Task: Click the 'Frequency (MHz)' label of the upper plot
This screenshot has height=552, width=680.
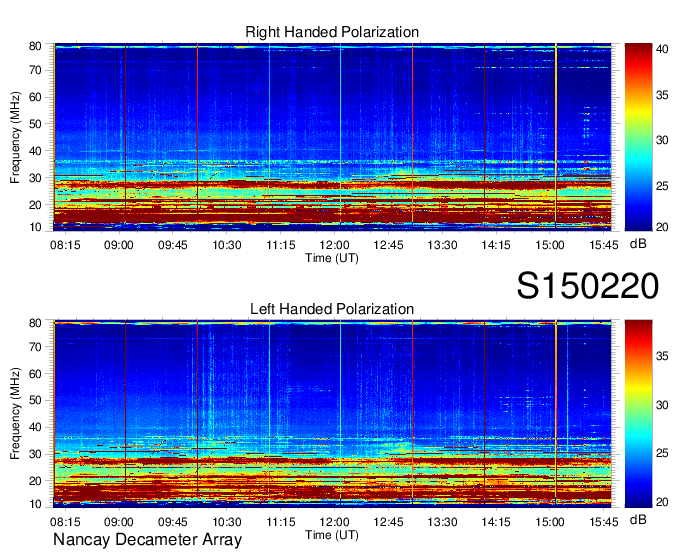Action: click(15, 137)
